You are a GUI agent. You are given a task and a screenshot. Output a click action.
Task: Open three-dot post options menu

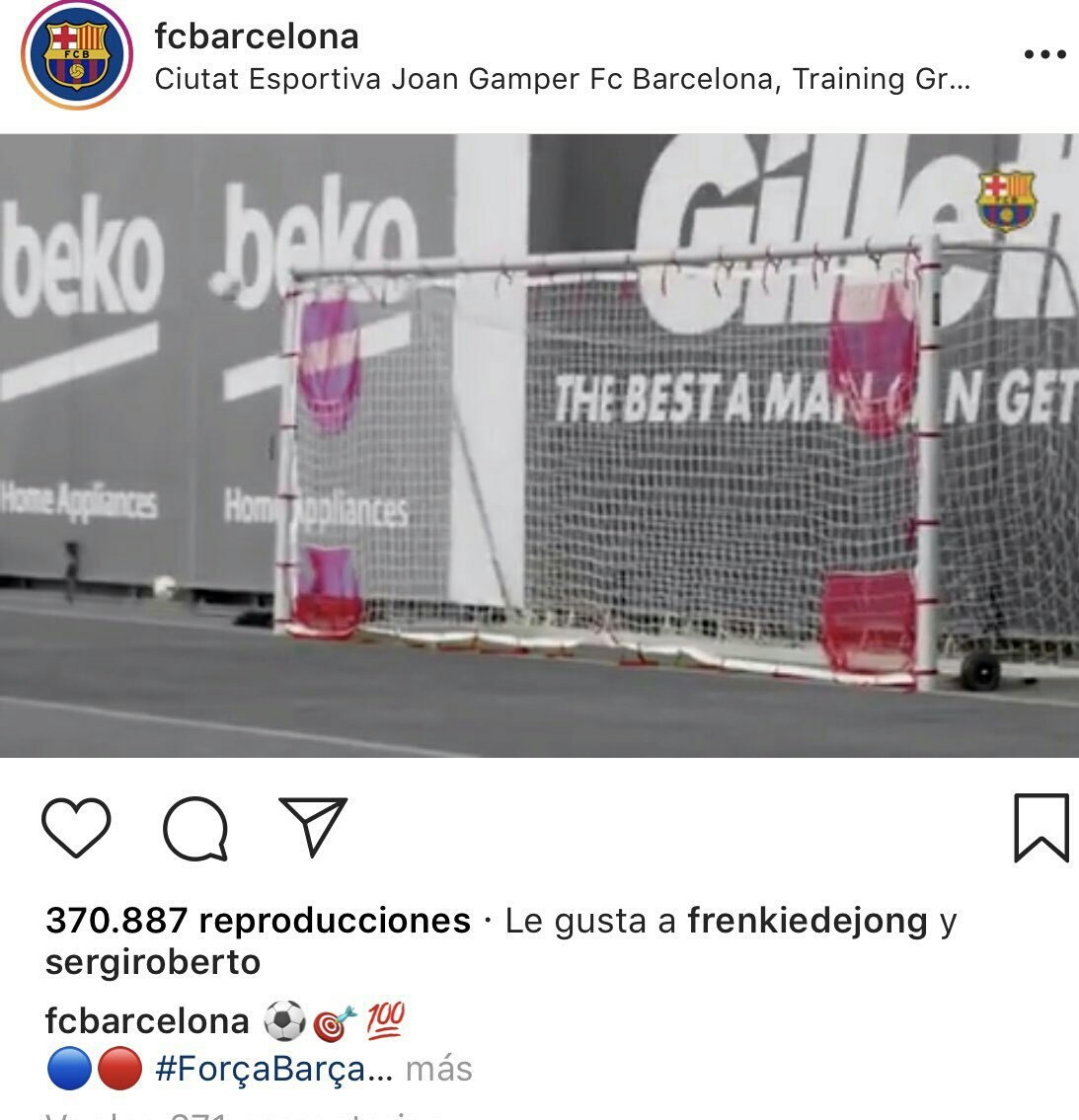click(1044, 54)
